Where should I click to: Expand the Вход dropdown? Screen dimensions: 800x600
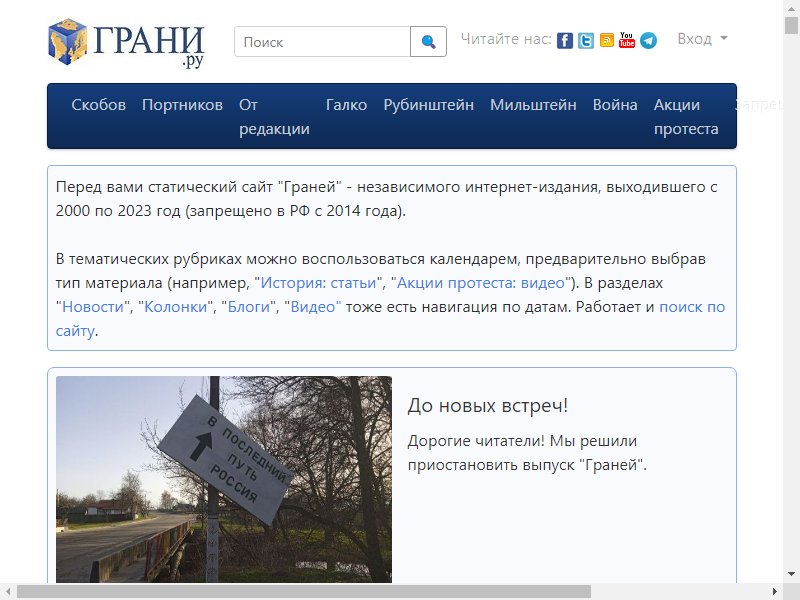(702, 39)
